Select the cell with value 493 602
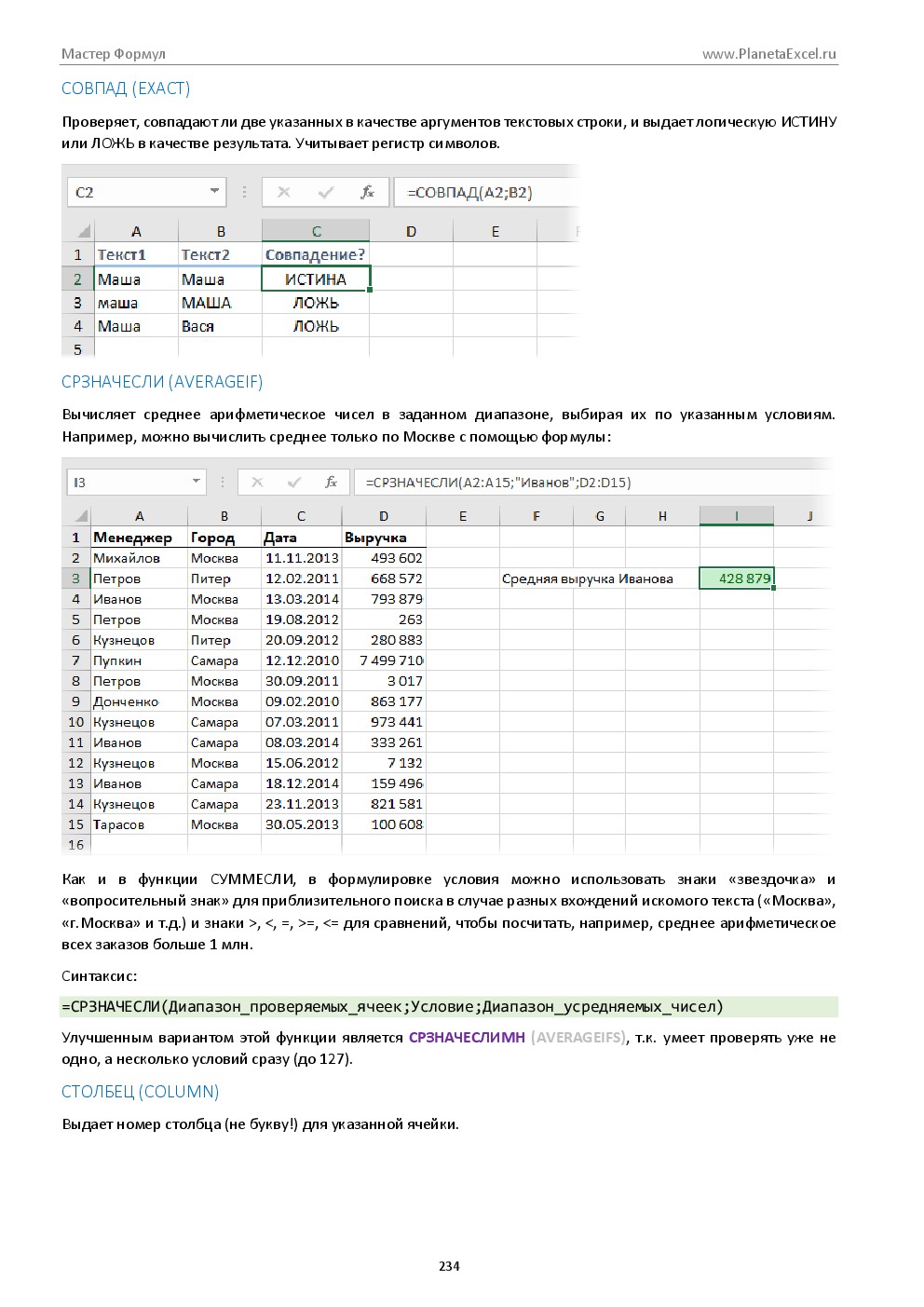 point(384,558)
